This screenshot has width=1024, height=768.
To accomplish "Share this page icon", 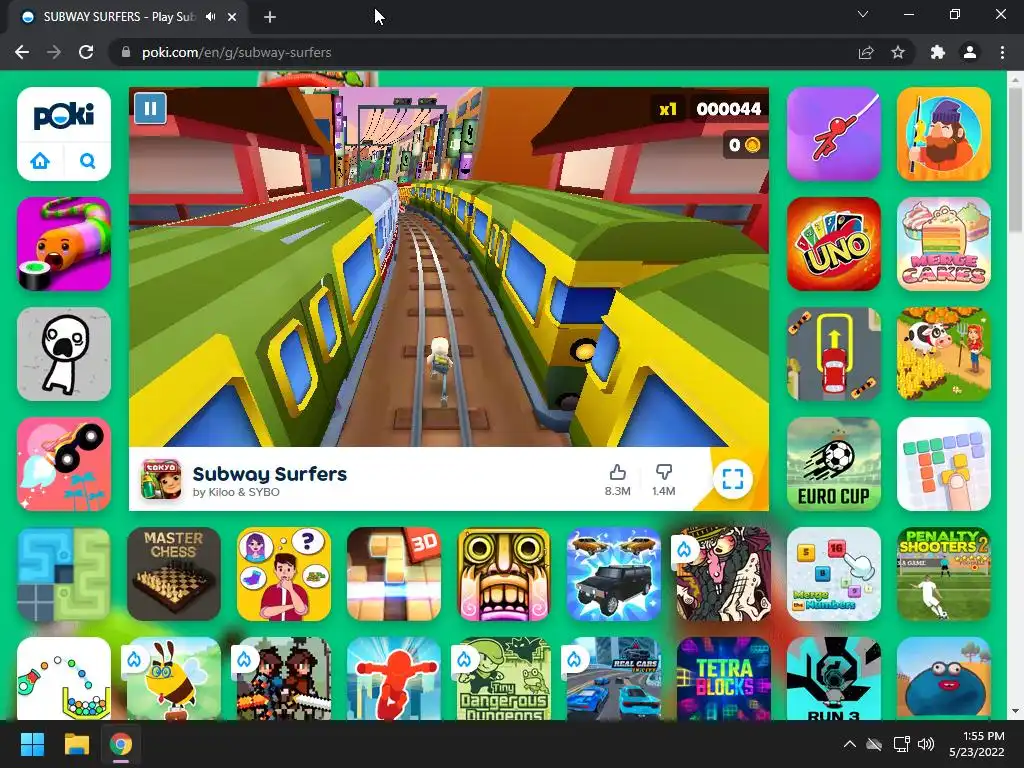I will [x=866, y=52].
